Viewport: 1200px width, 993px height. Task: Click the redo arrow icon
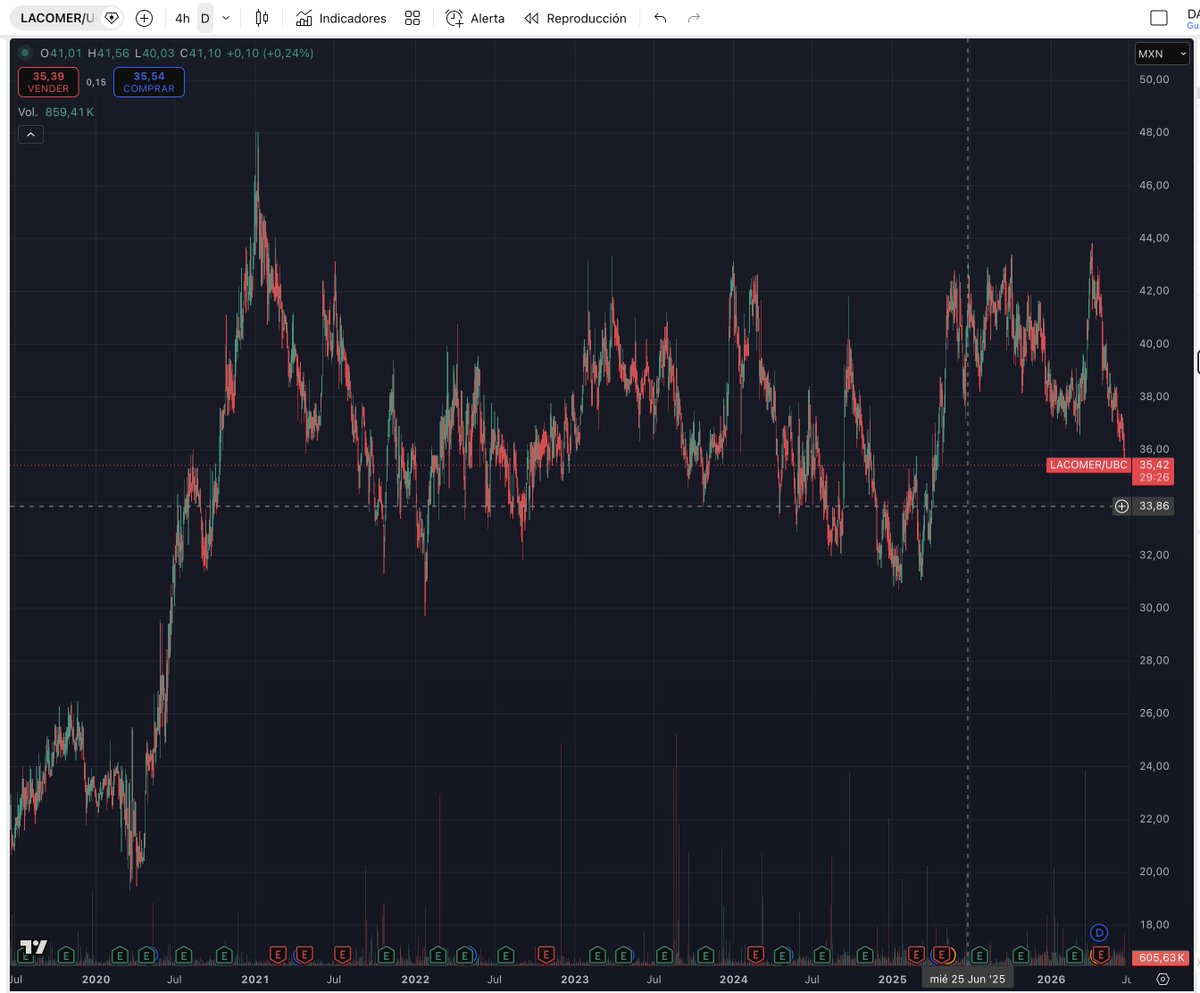[694, 18]
